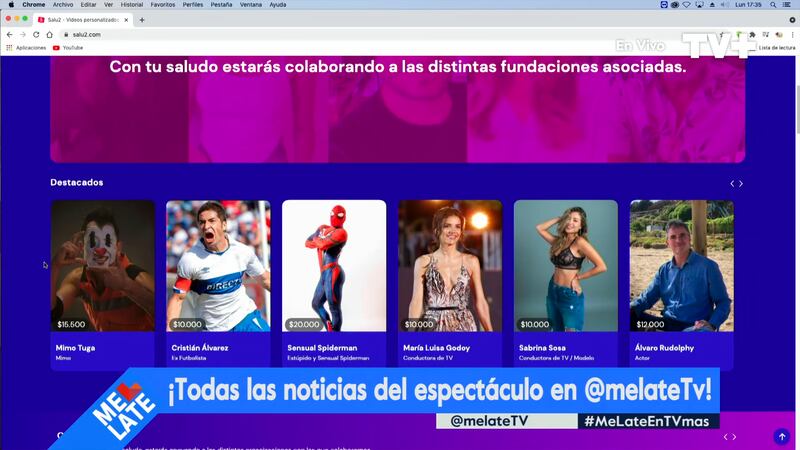Click the $15.500 price tag
The height and width of the screenshot is (450, 800).
[x=71, y=324]
